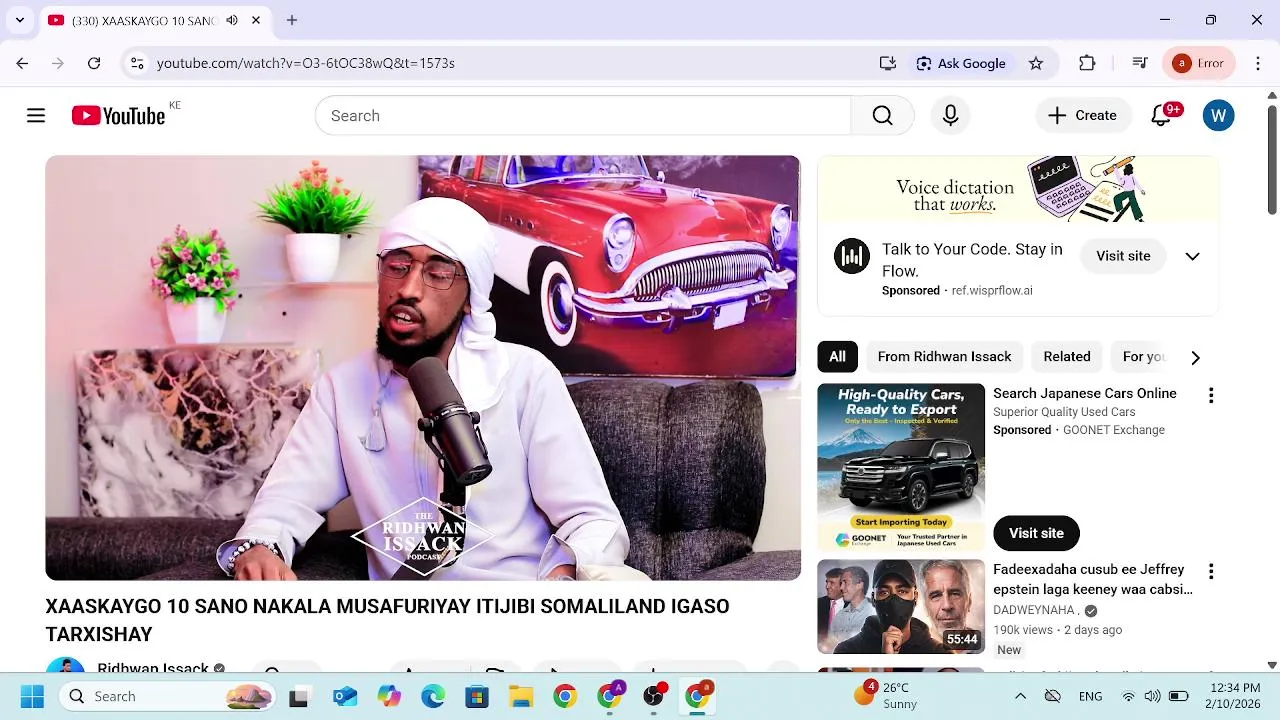Start voice search with the microphone
Screen dimensions: 1280x720
950,116
